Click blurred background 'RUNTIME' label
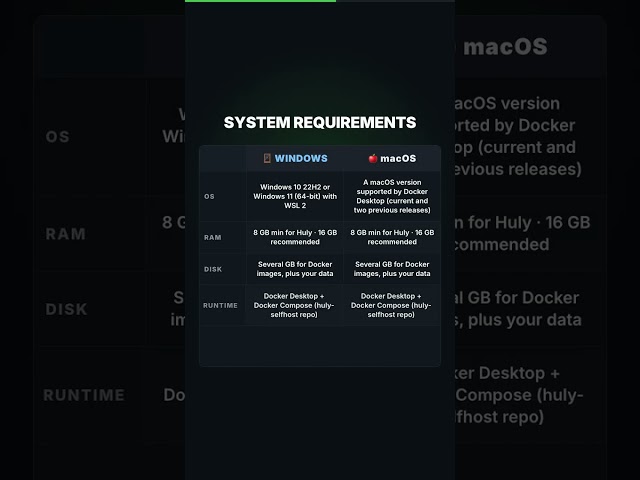Image resolution: width=640 pixels, height=480 pixels. tap(84, 395)
